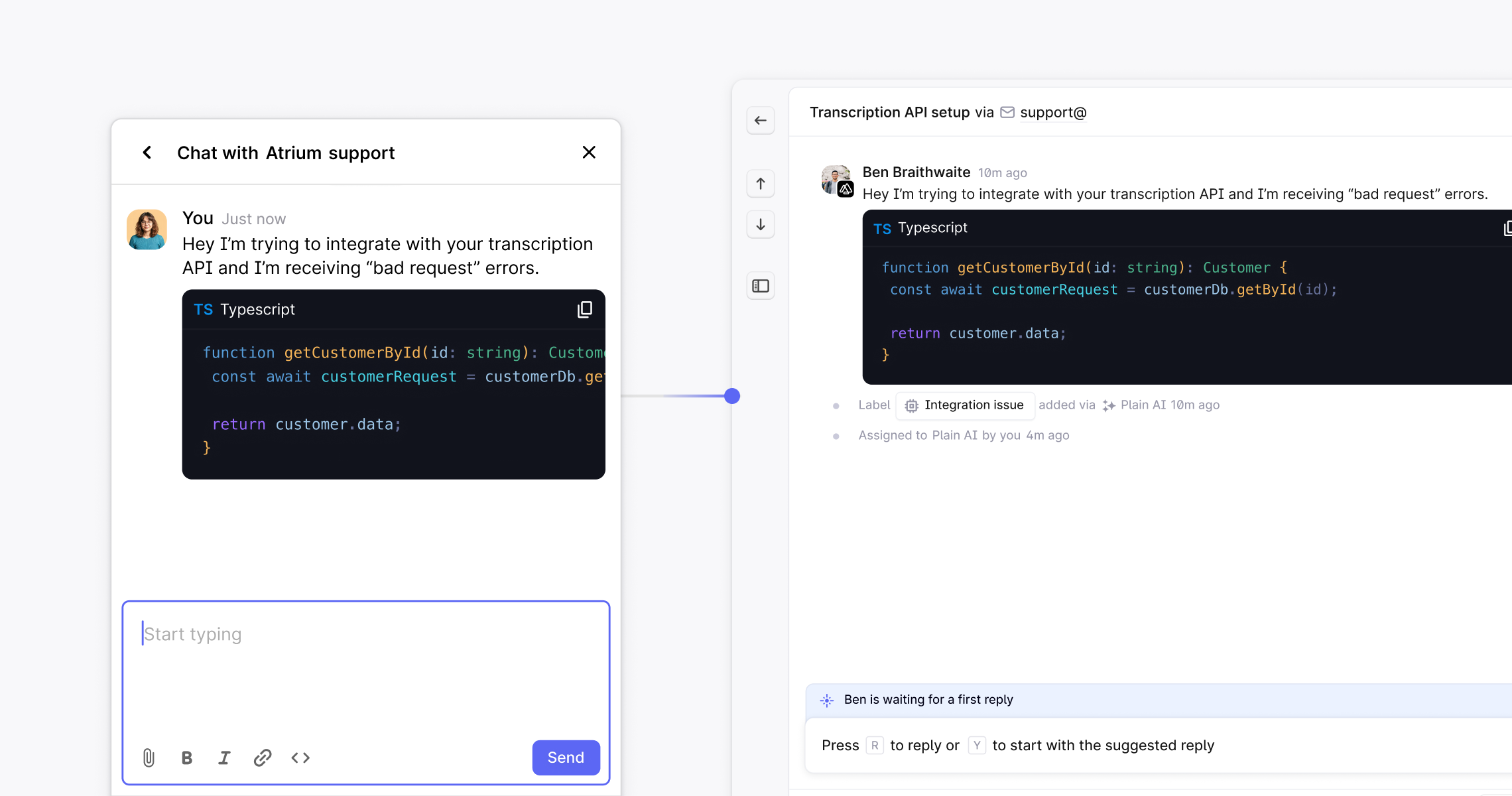Go to next thread with down arrow
Screen dimensions: 1512x796
point(761,225)
